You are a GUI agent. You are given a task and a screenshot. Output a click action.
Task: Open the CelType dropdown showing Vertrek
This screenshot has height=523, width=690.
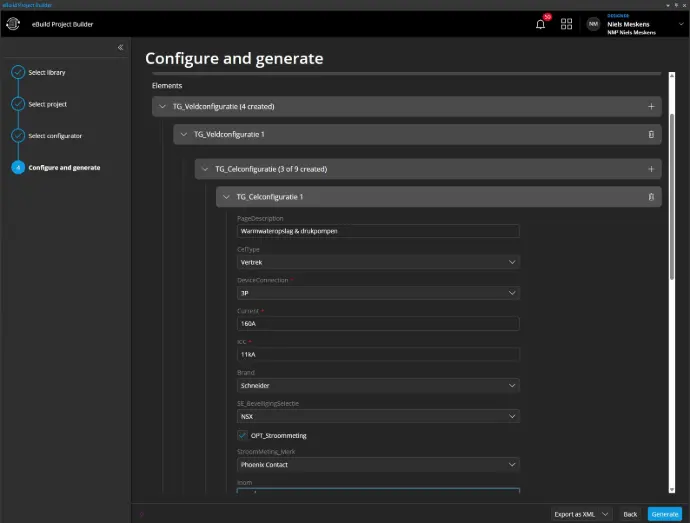click(x=378, y=262)
